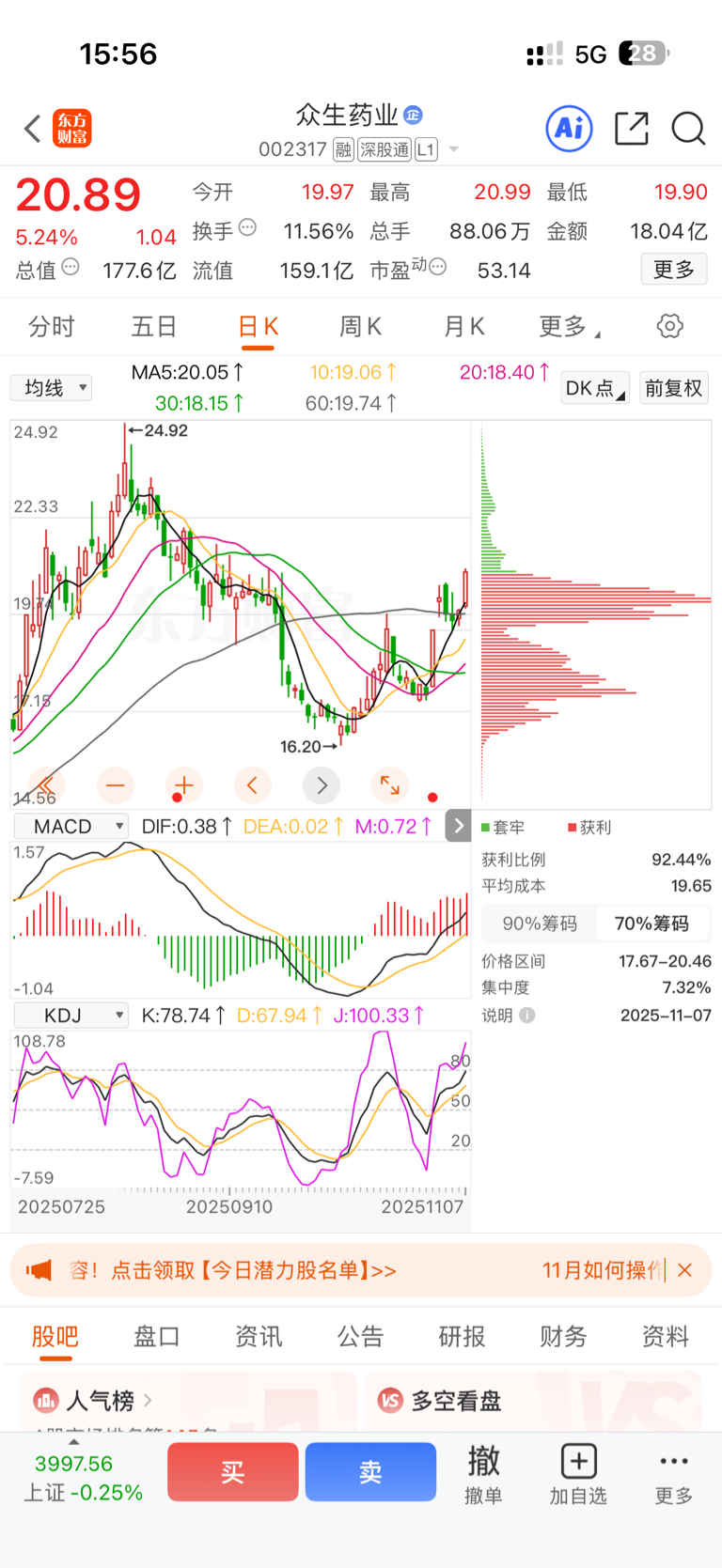Screen dimensions: 722x1568
Task: Expand chart to fullscreen icon
Action: 390,784
